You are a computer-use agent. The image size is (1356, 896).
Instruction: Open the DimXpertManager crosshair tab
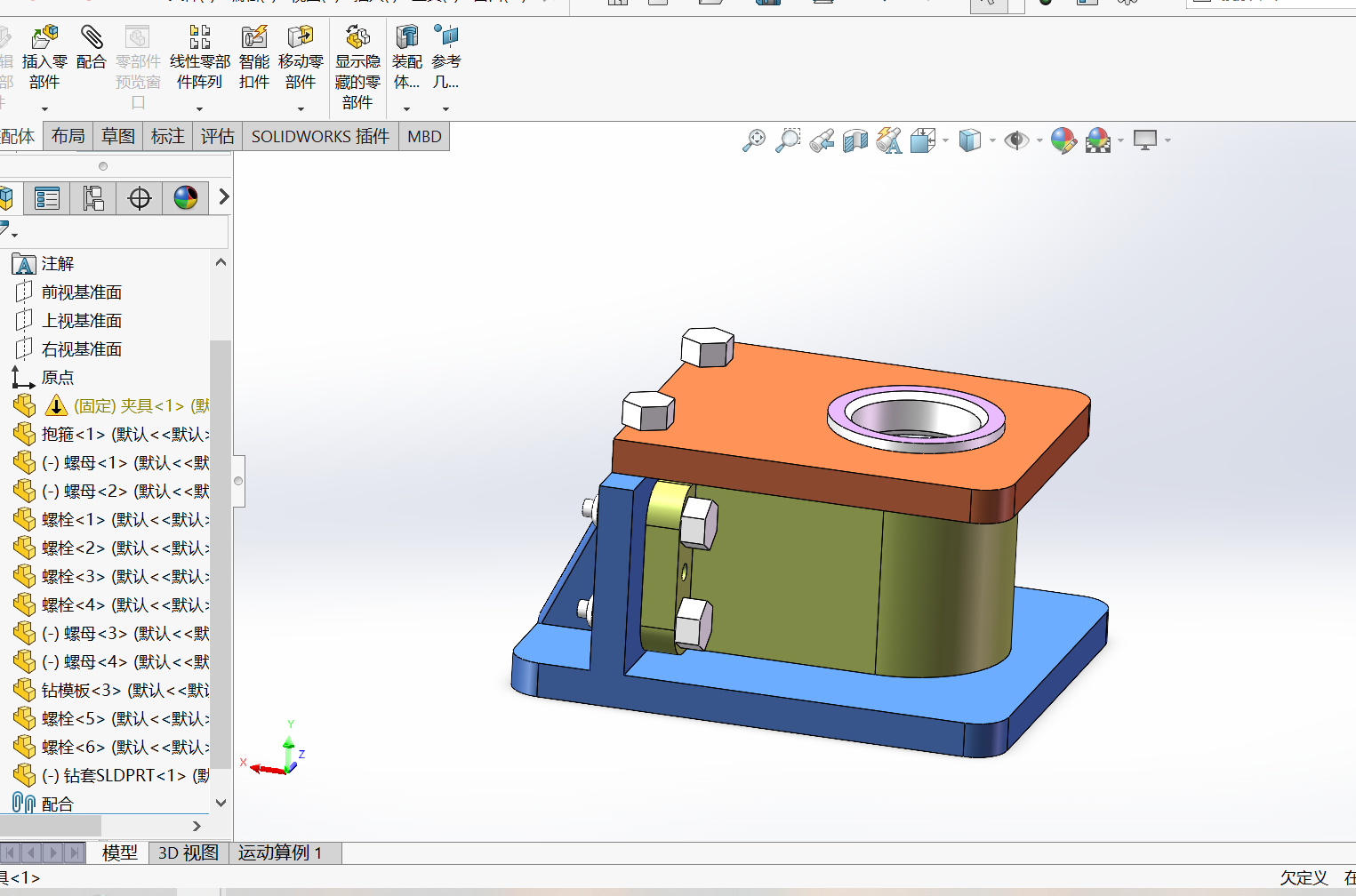tap(140, 198)
